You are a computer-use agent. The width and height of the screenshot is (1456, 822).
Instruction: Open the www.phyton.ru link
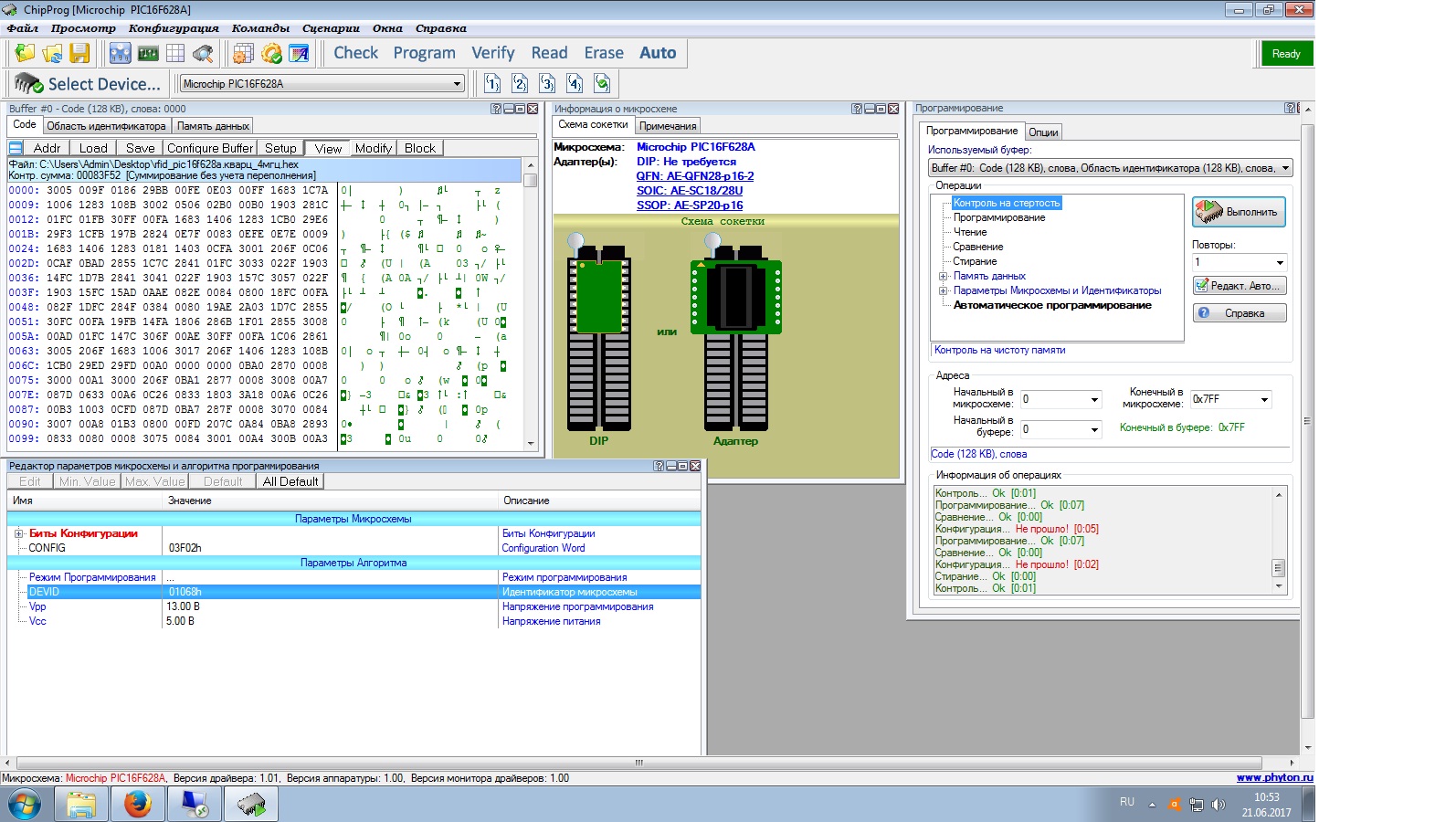(1274, 777)
